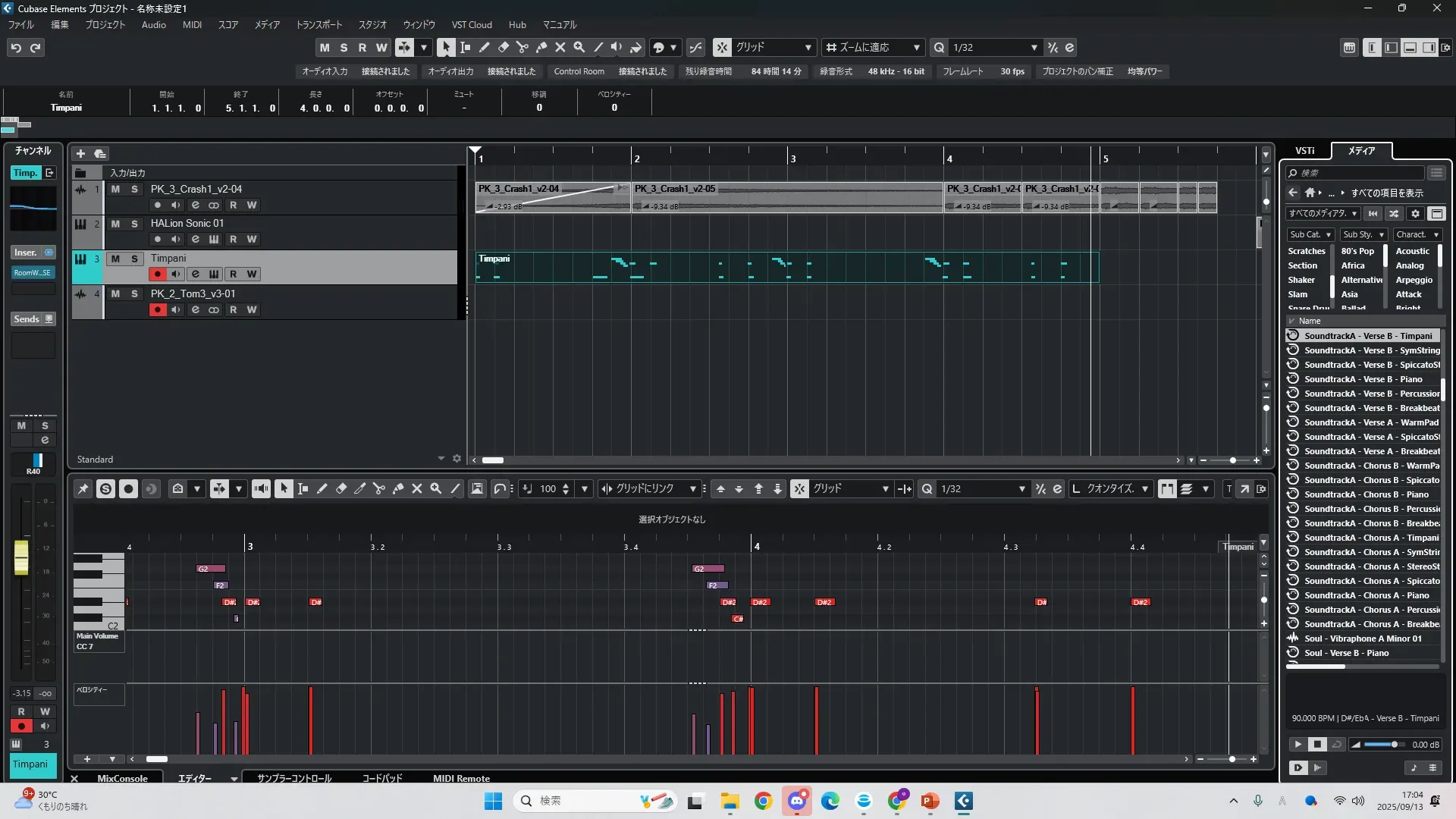The height and width of the screenshot is (819, 1456).
Task: Select the Mute tool in top toolbar
Action: 560,47
